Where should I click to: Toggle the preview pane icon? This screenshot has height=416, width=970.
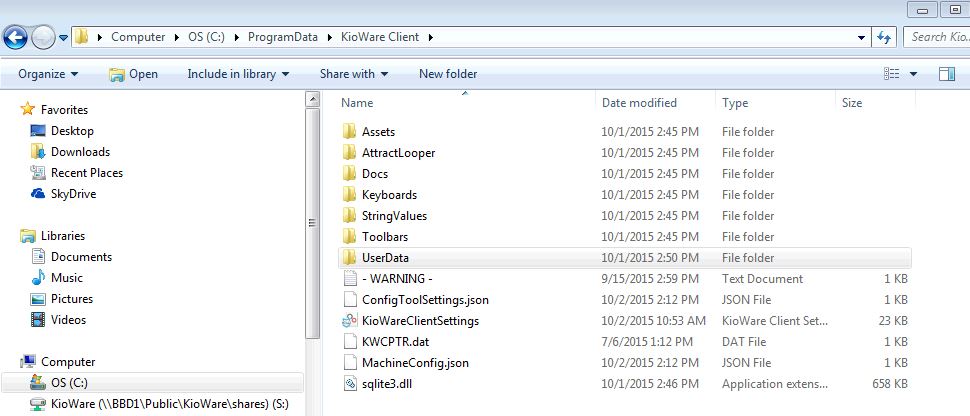946,74
